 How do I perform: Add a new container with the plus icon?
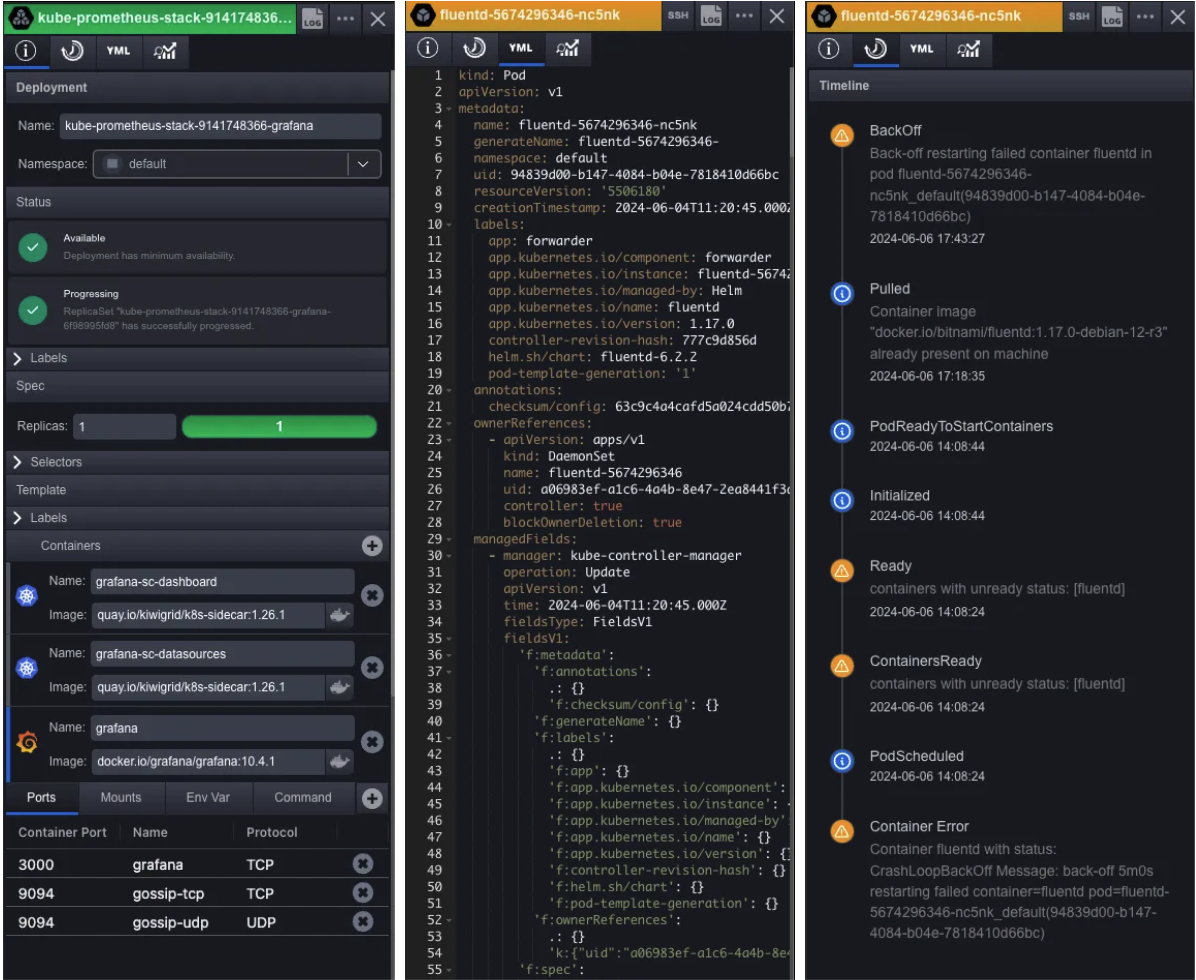tap(372, 546)
